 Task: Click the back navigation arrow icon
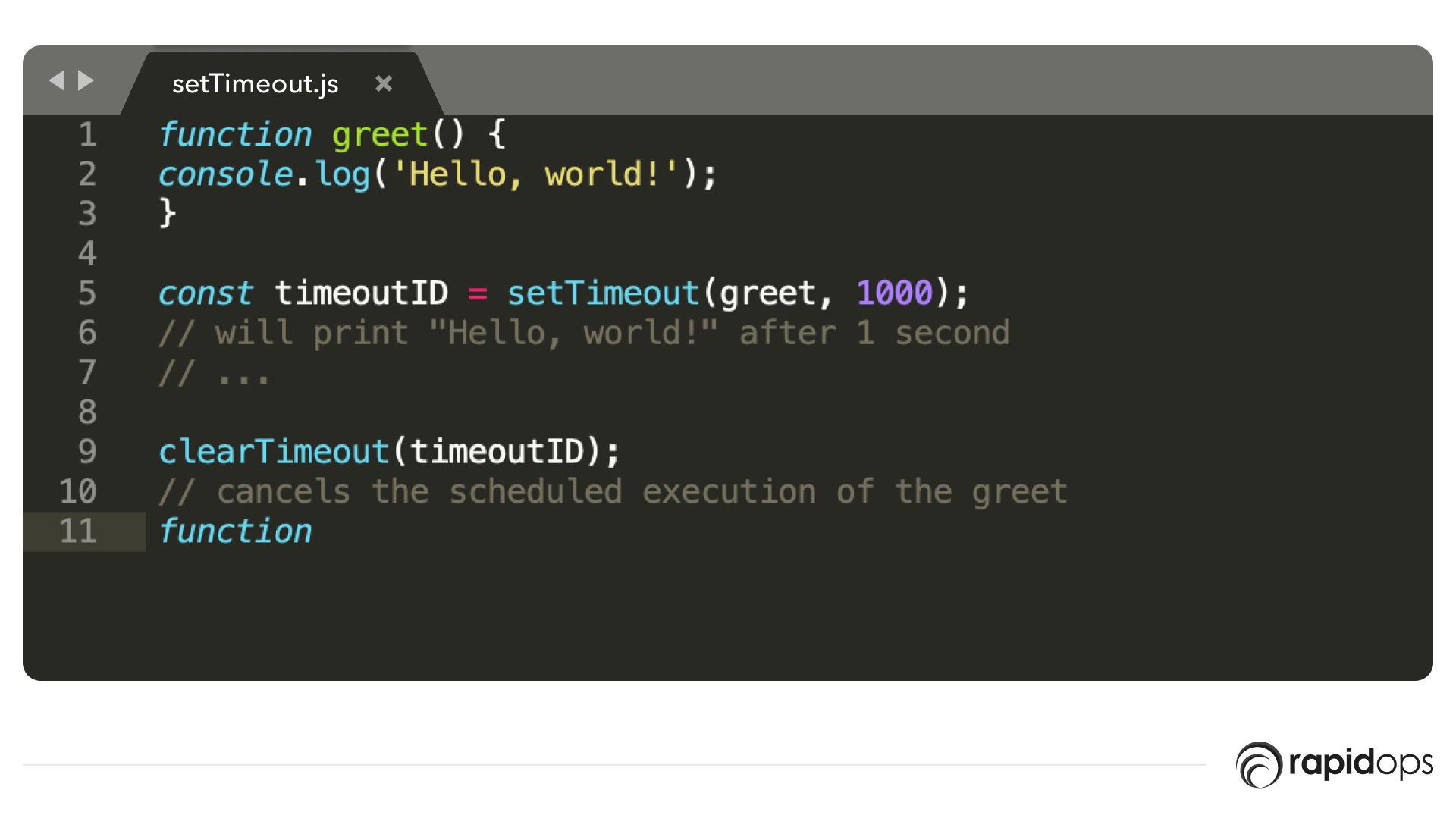pos(57,80)
